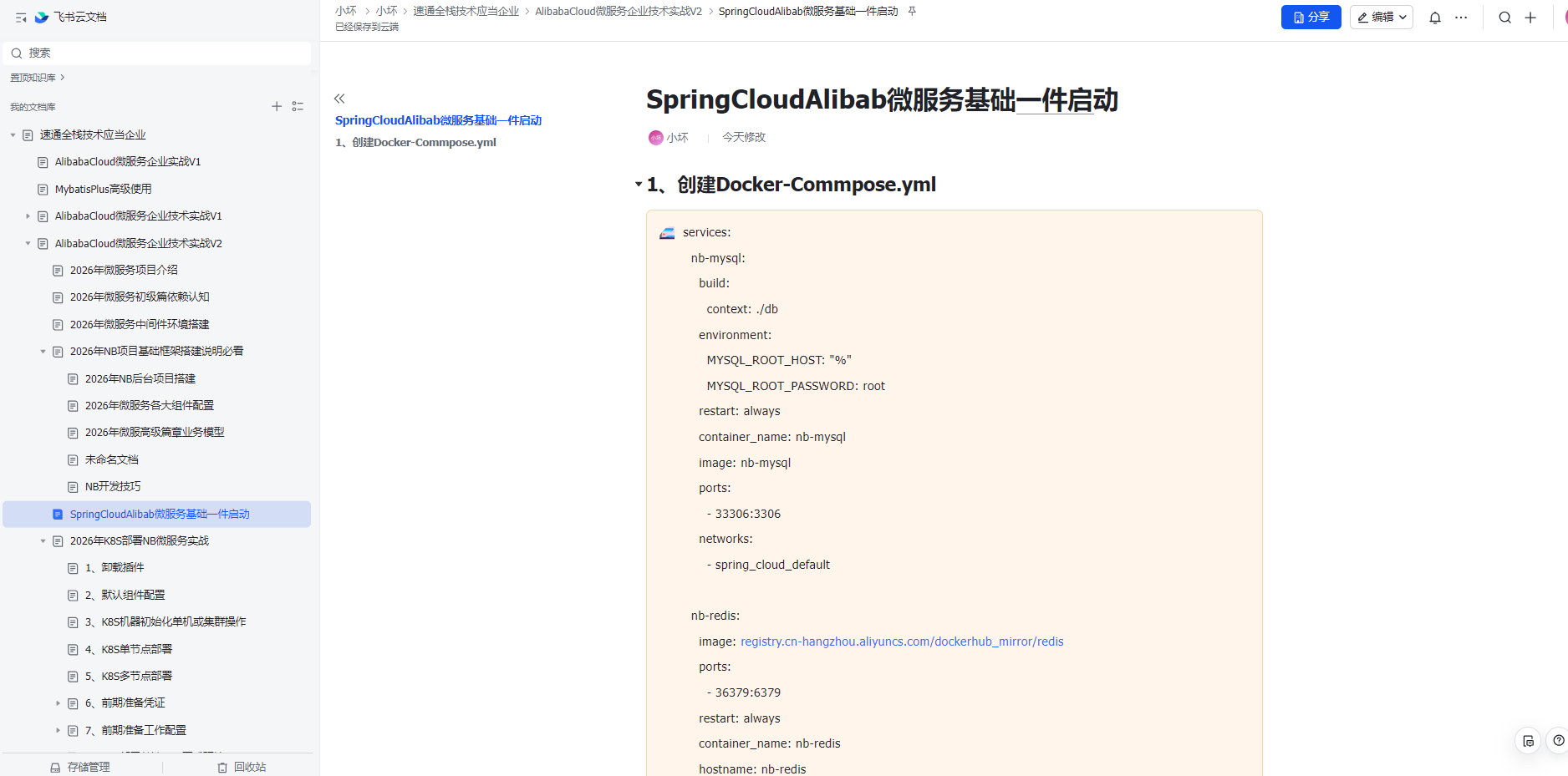Expand AlibabaCloud微服务企业技术实战V1 tree node
The width and height of the screenshot is (1568, 776).
click(x=28, y=216)
